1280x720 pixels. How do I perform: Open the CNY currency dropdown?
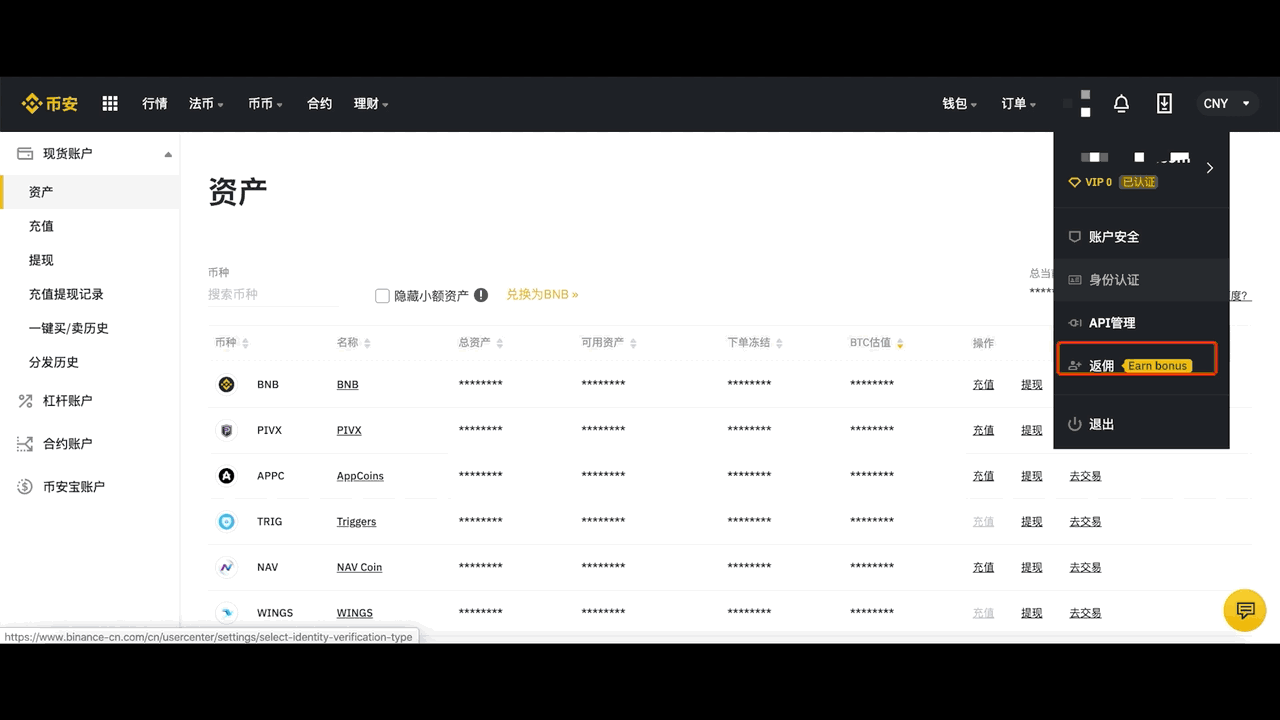[1226, 104]
